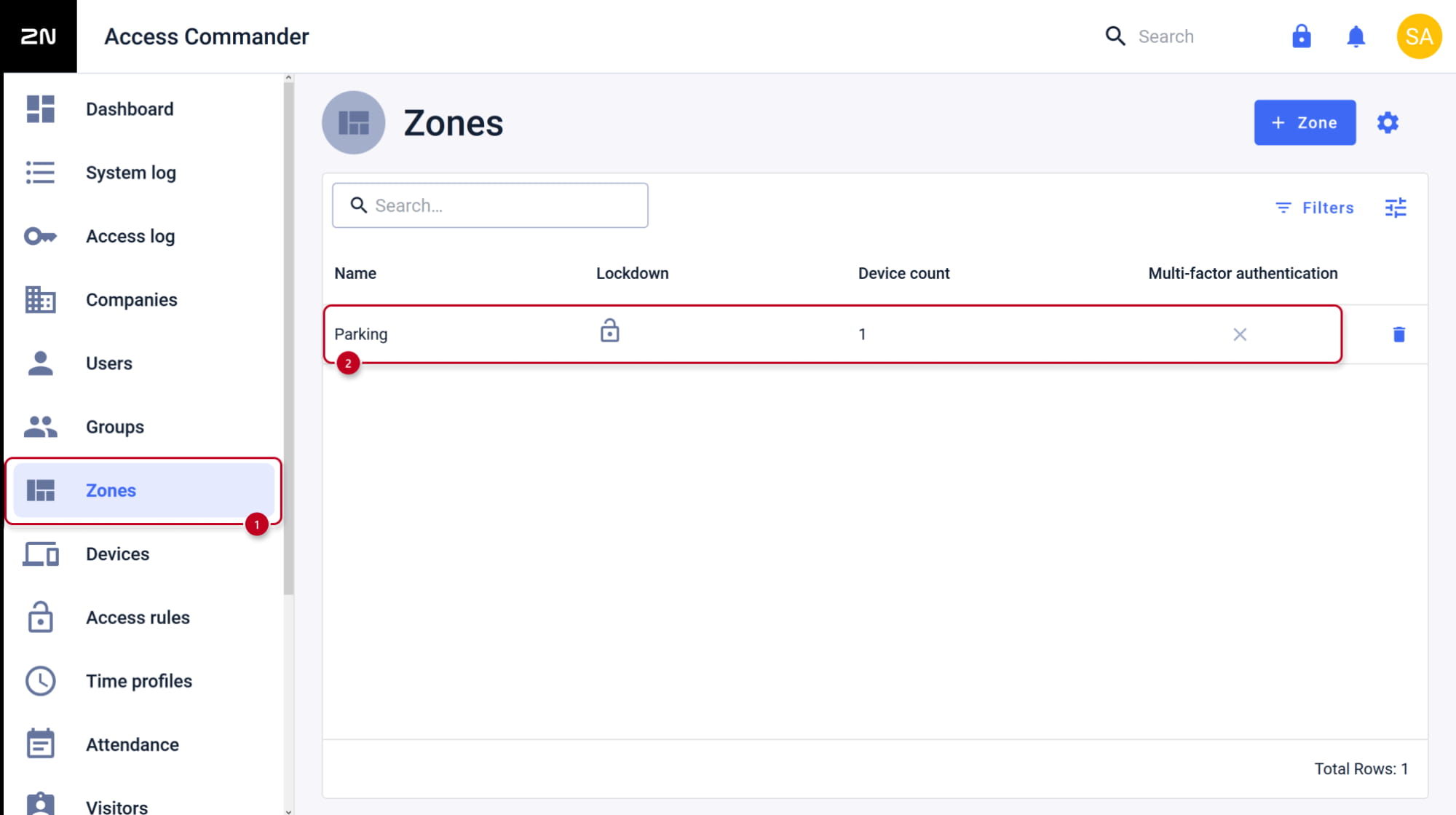This screenshot has width=1456, height=815.
Task: Focus the zones Search... field
Action: pyautogui.click(x=490, y=205)
